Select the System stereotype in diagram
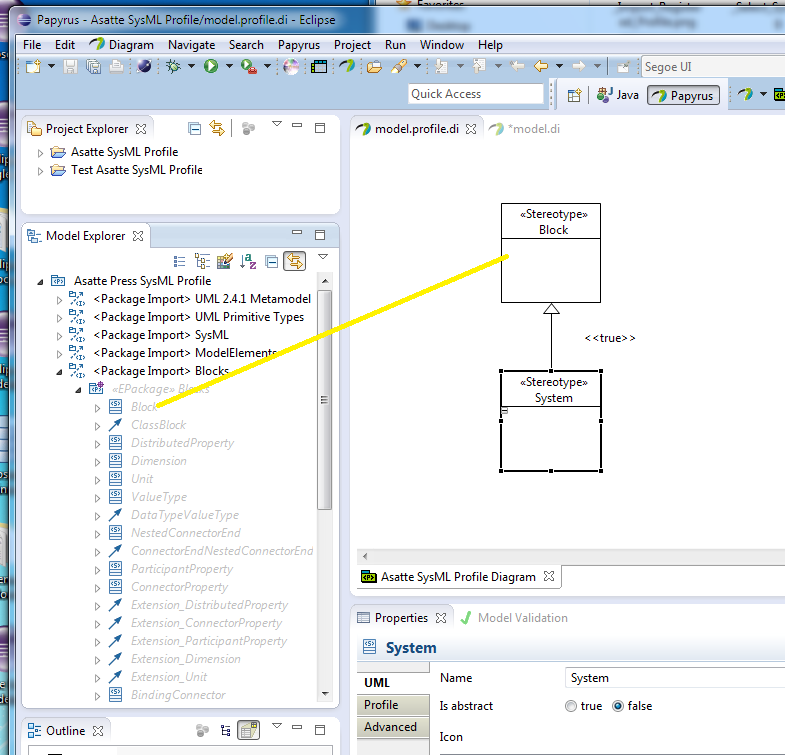 click(x=551, y=421)
